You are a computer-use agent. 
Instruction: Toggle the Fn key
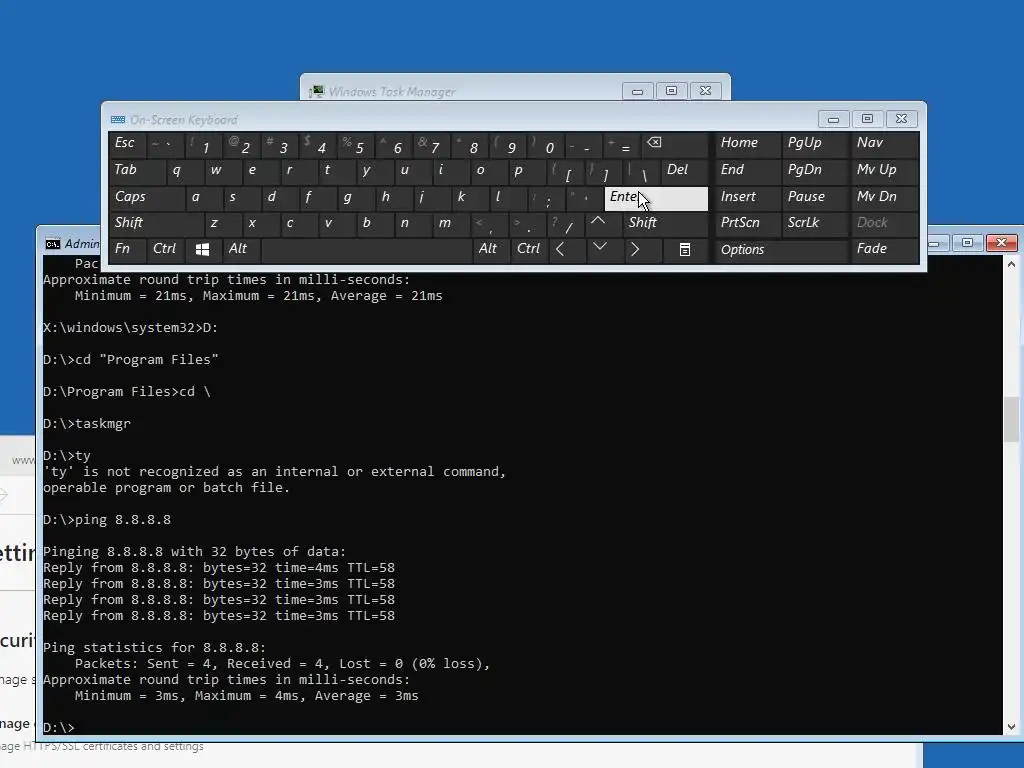coord(127,249)
